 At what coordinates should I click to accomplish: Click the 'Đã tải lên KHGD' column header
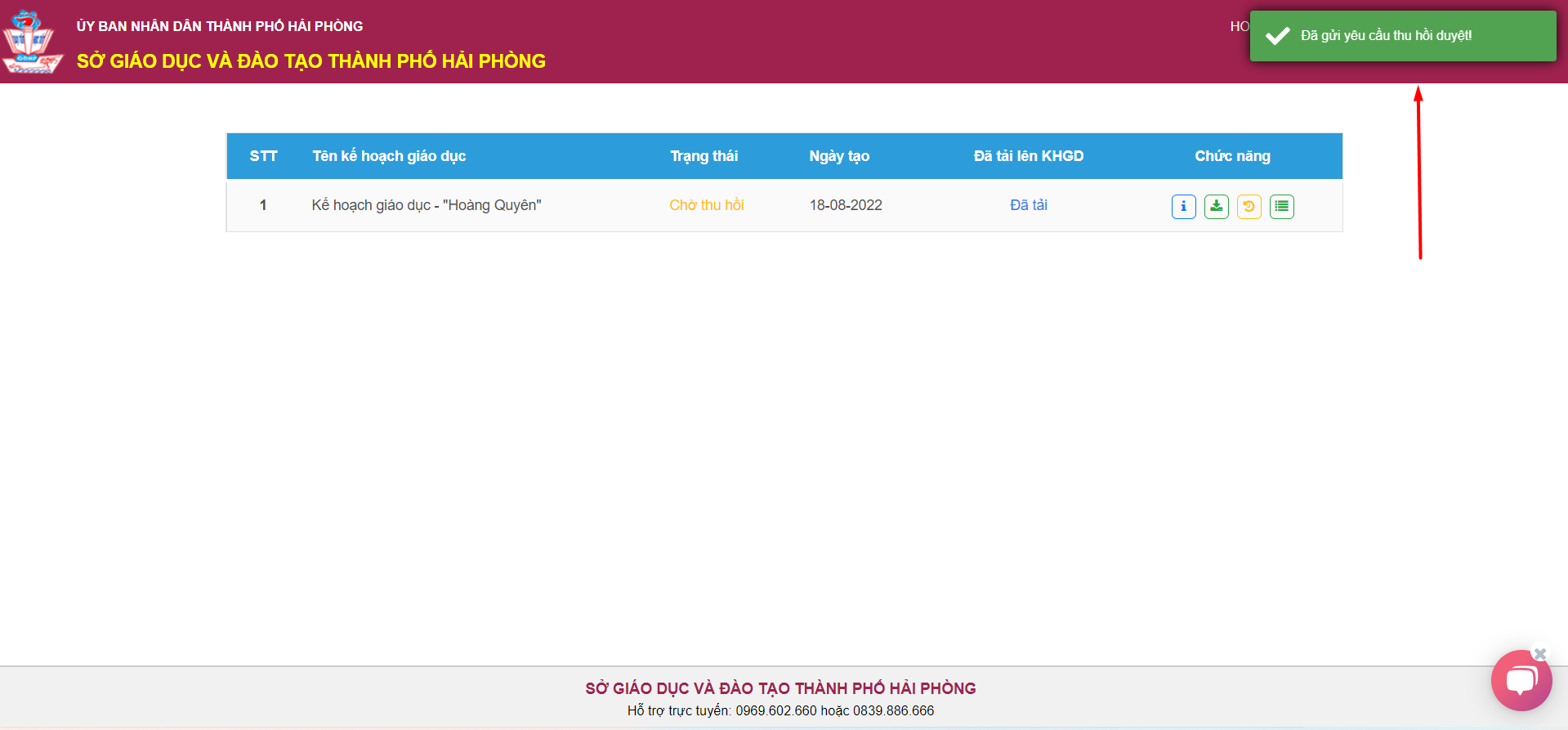coord(1028,156)
